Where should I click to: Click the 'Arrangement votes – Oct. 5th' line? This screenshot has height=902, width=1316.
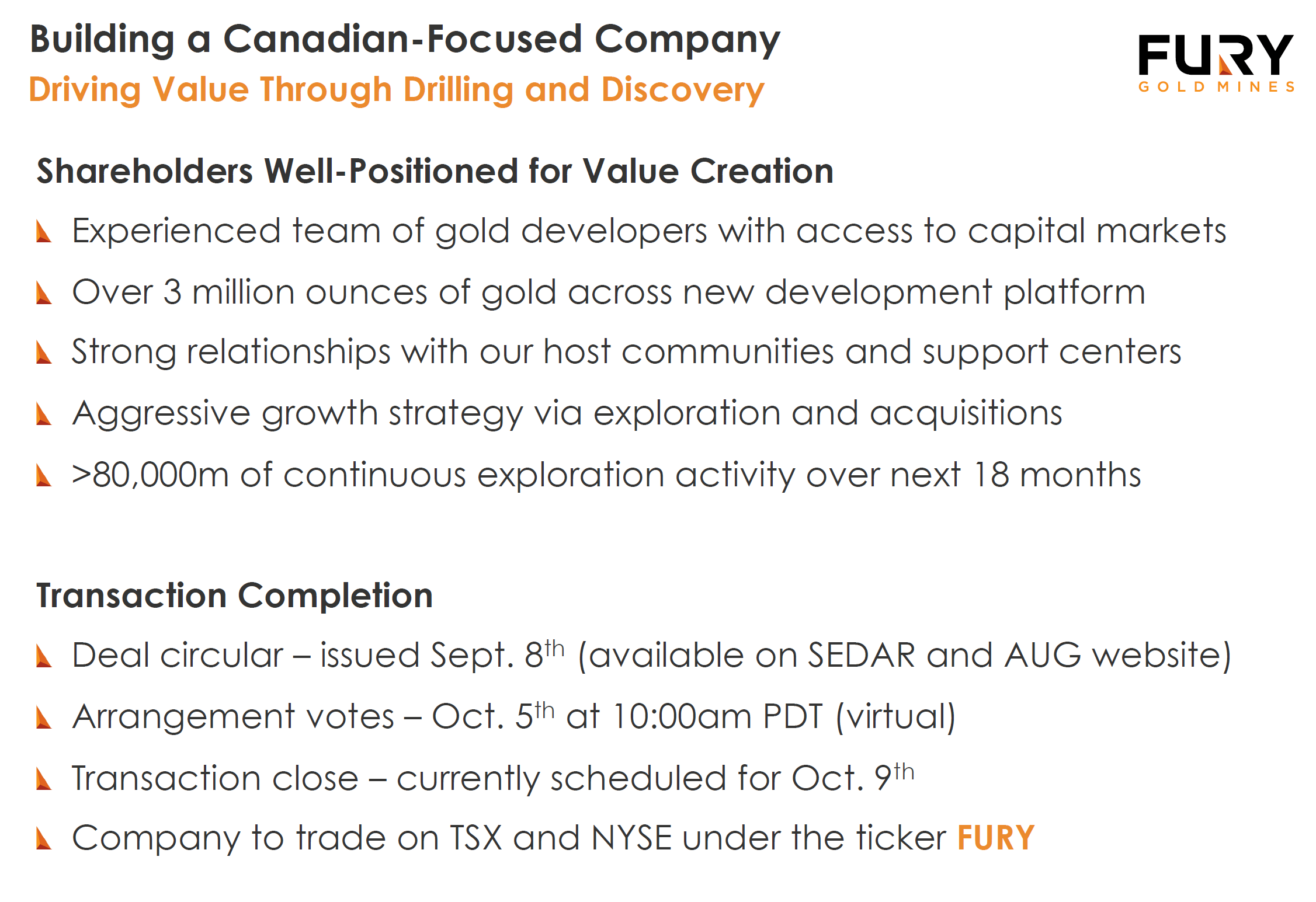click(513, 716)
